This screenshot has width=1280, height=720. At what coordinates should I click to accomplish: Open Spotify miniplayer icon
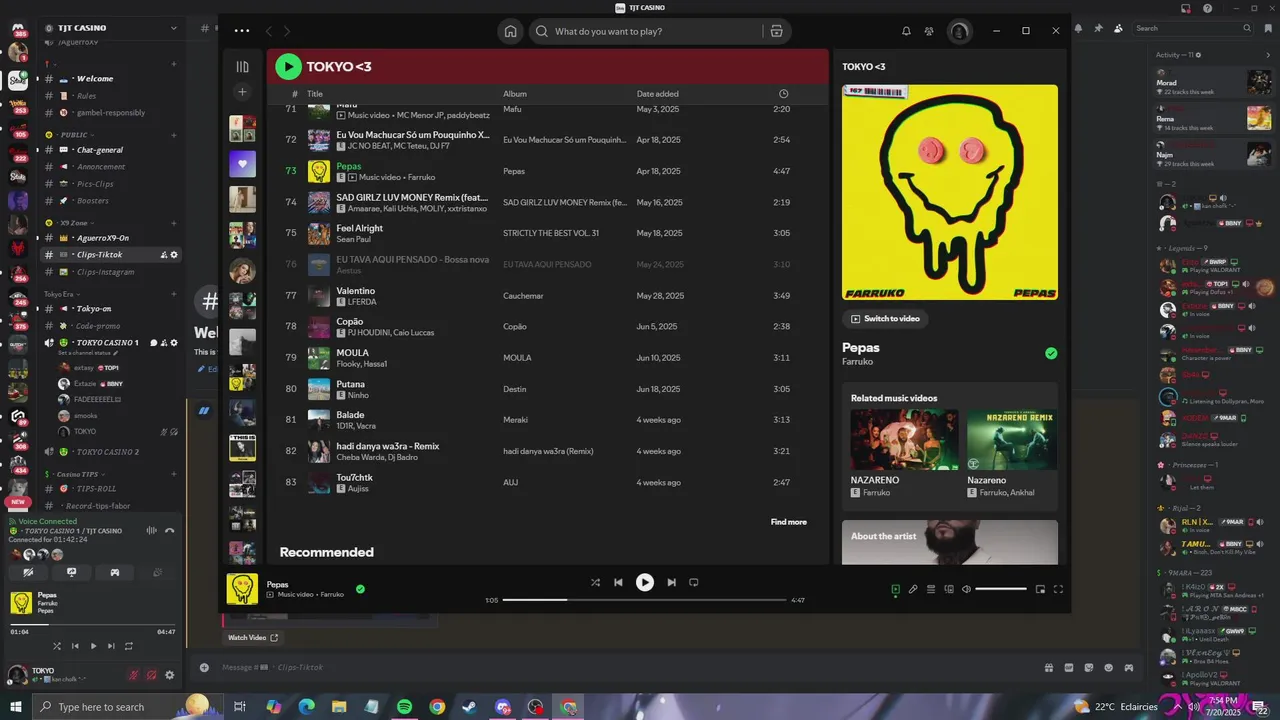pos(1040,589)
